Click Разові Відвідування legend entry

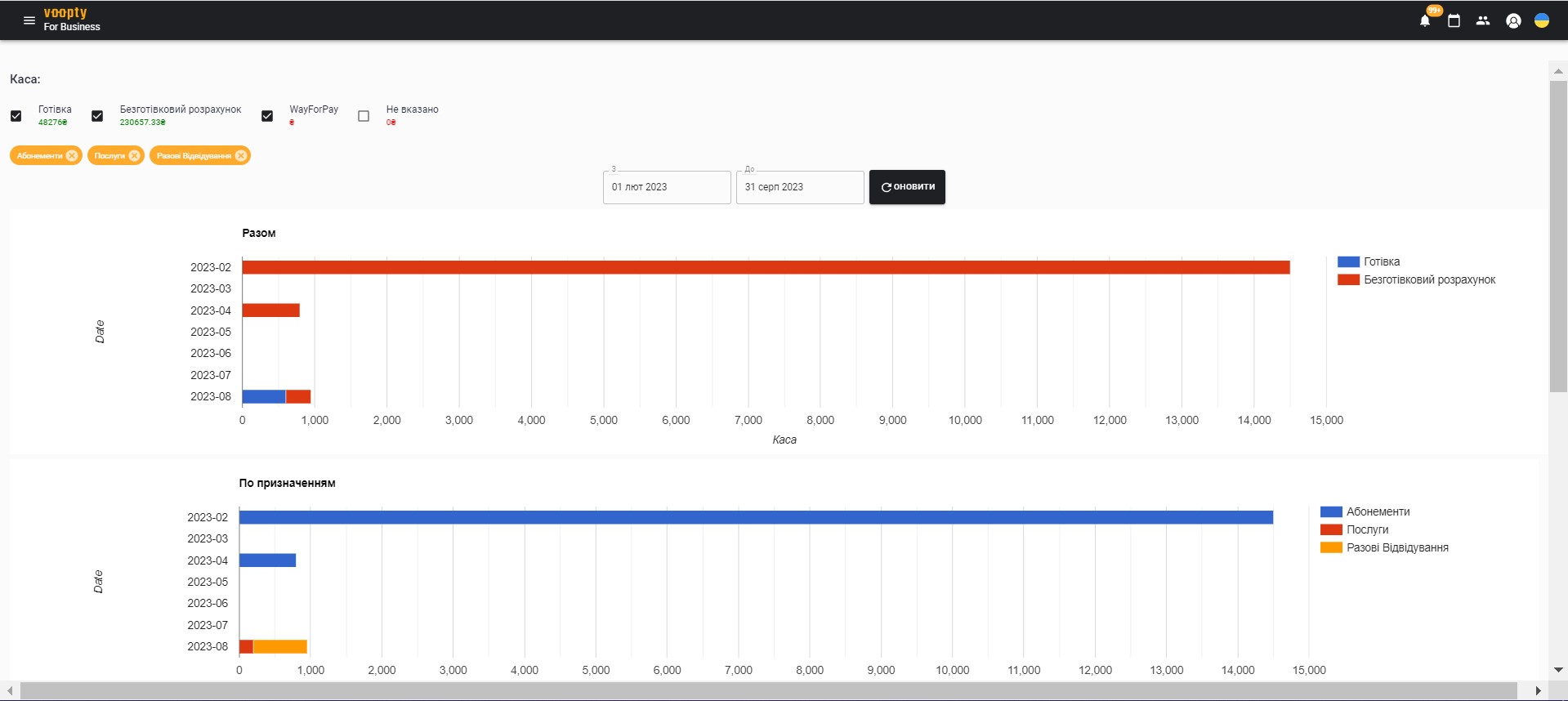pyautogui.click(x=1396, y=547)
